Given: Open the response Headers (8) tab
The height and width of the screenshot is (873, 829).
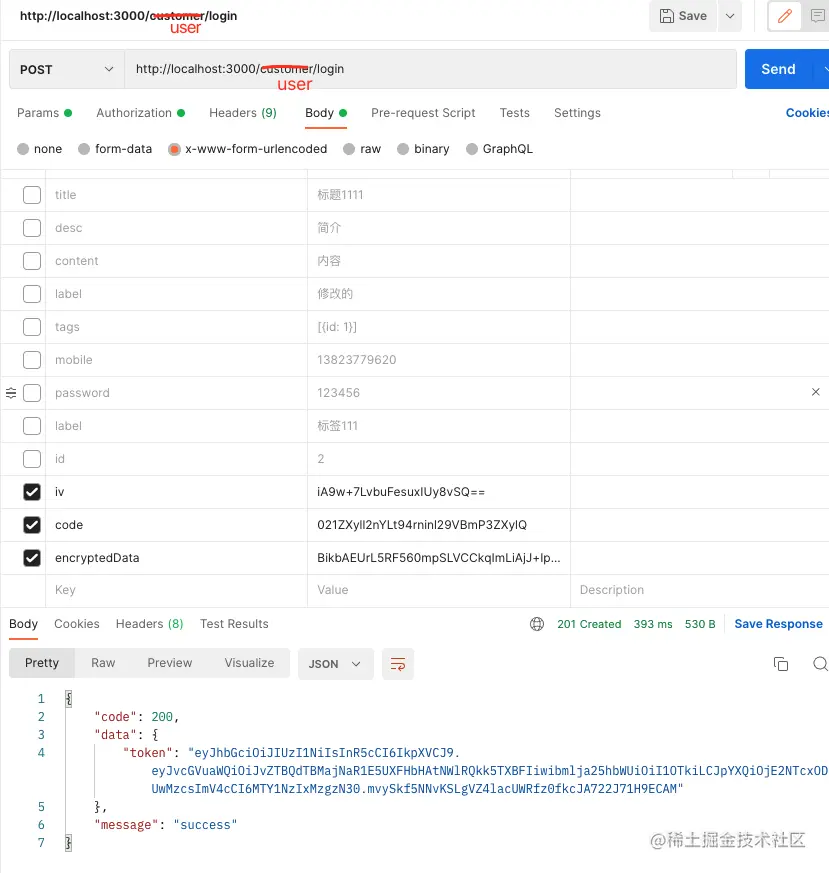Looking at the screenshot, I should coord(149,624).
